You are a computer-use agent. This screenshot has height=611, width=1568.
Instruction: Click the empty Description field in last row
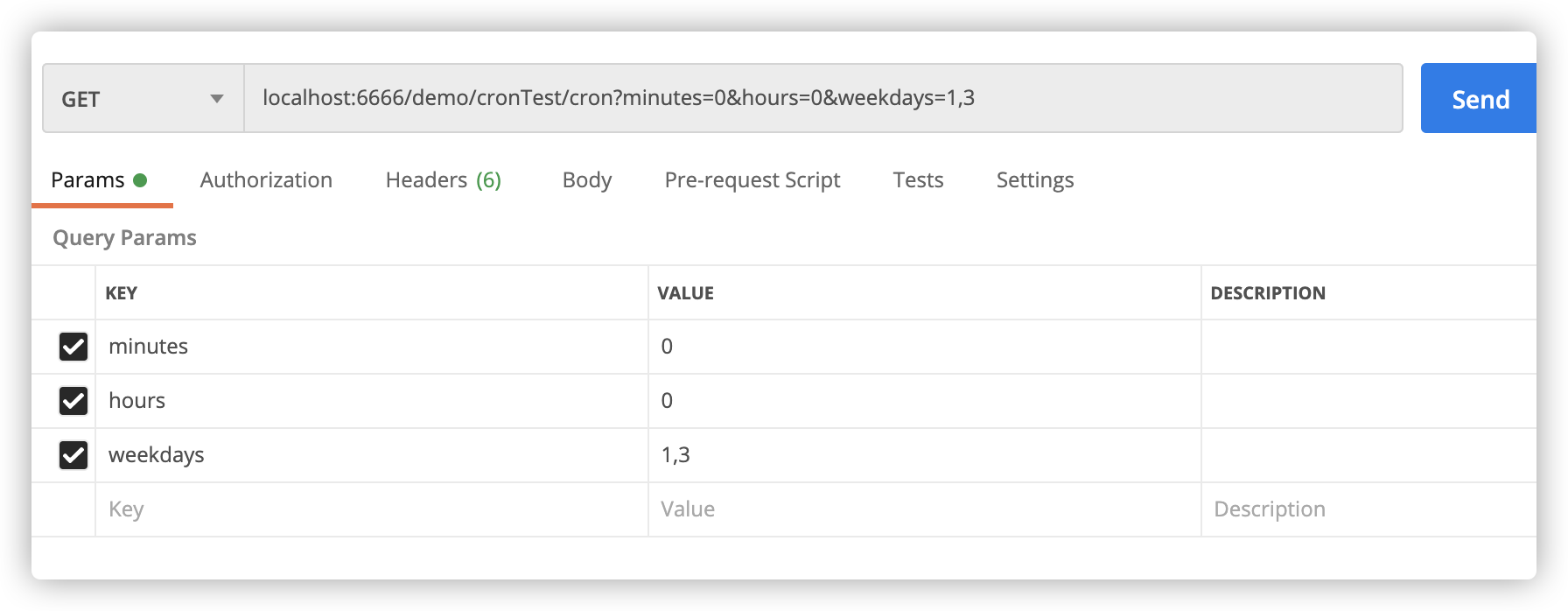(1312, 509)
